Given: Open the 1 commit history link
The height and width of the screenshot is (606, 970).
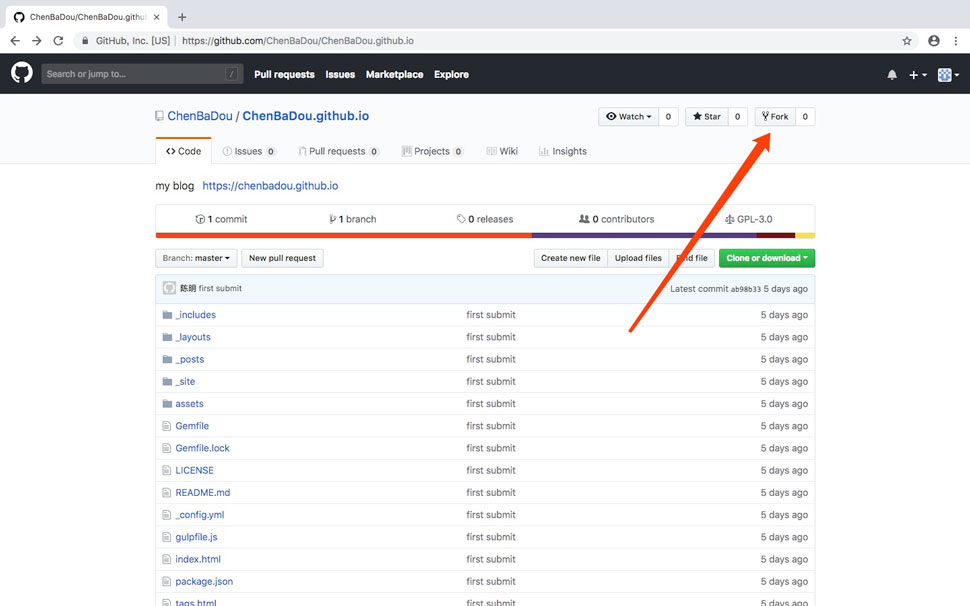Looking at the screenshot, I should (x=221, y=219).
